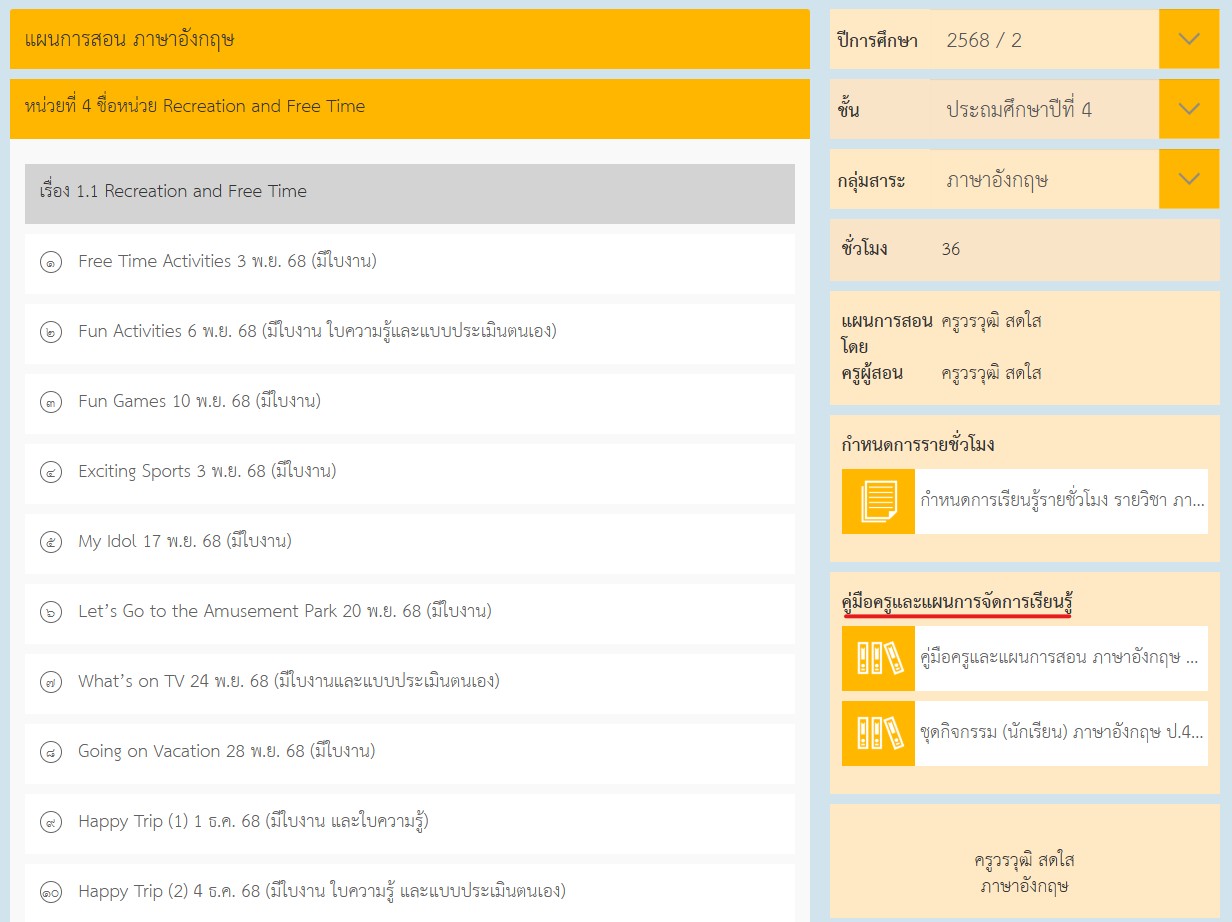
Task: Click the teacher manual binder icon
Action: [x=878, y=658]
